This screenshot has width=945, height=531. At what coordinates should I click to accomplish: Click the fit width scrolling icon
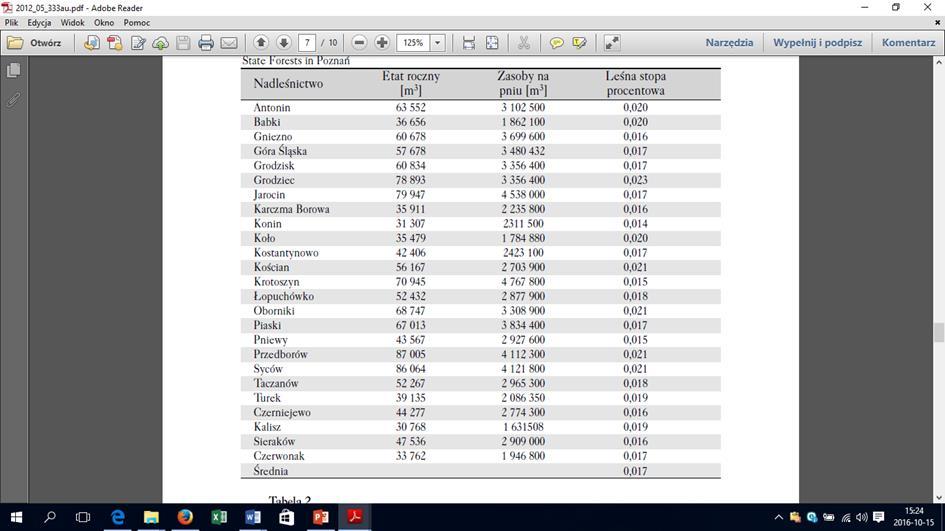469,43
